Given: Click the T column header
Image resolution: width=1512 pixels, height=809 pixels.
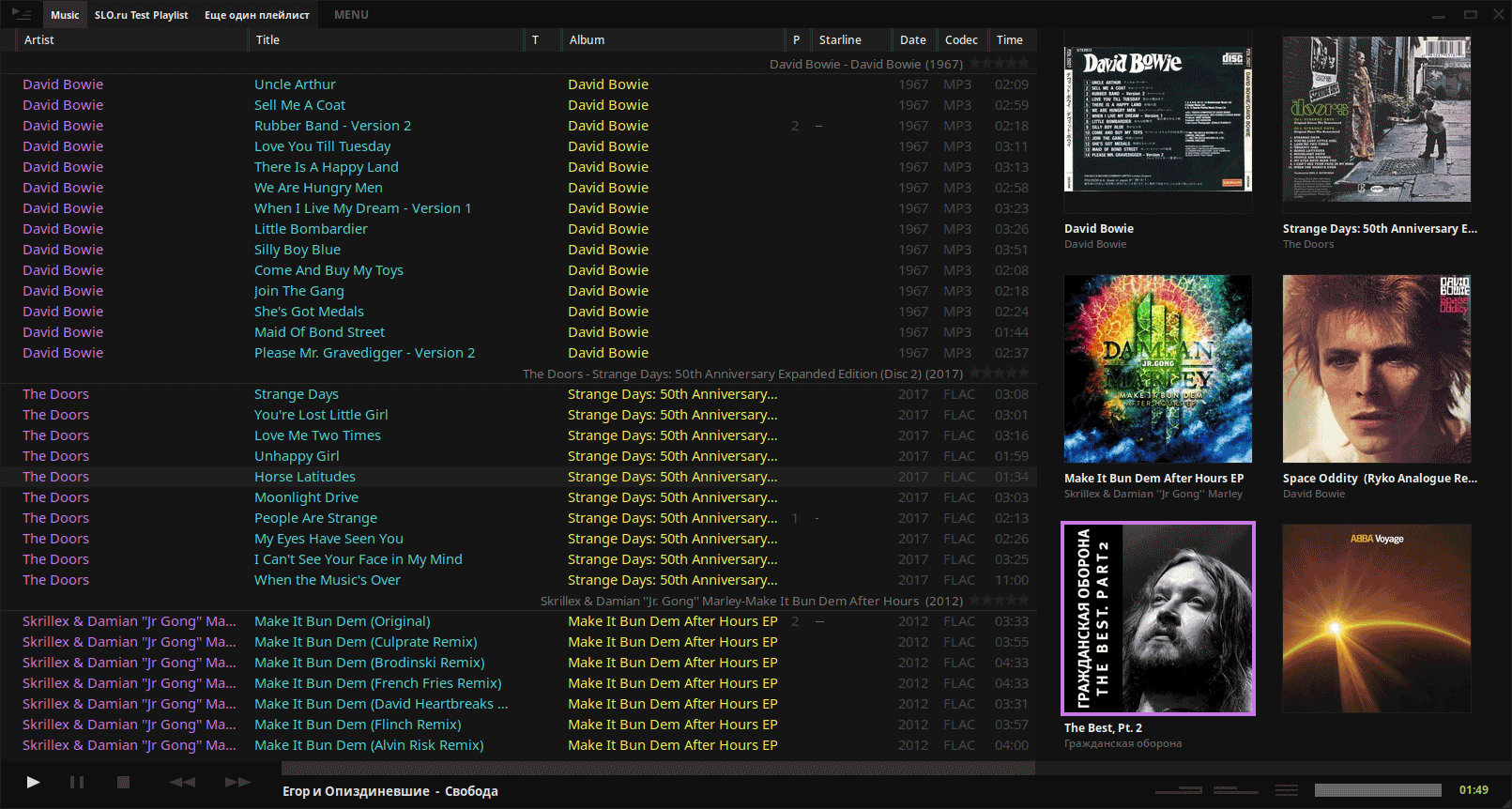Looking at the screenshot, I should point(542,40).
